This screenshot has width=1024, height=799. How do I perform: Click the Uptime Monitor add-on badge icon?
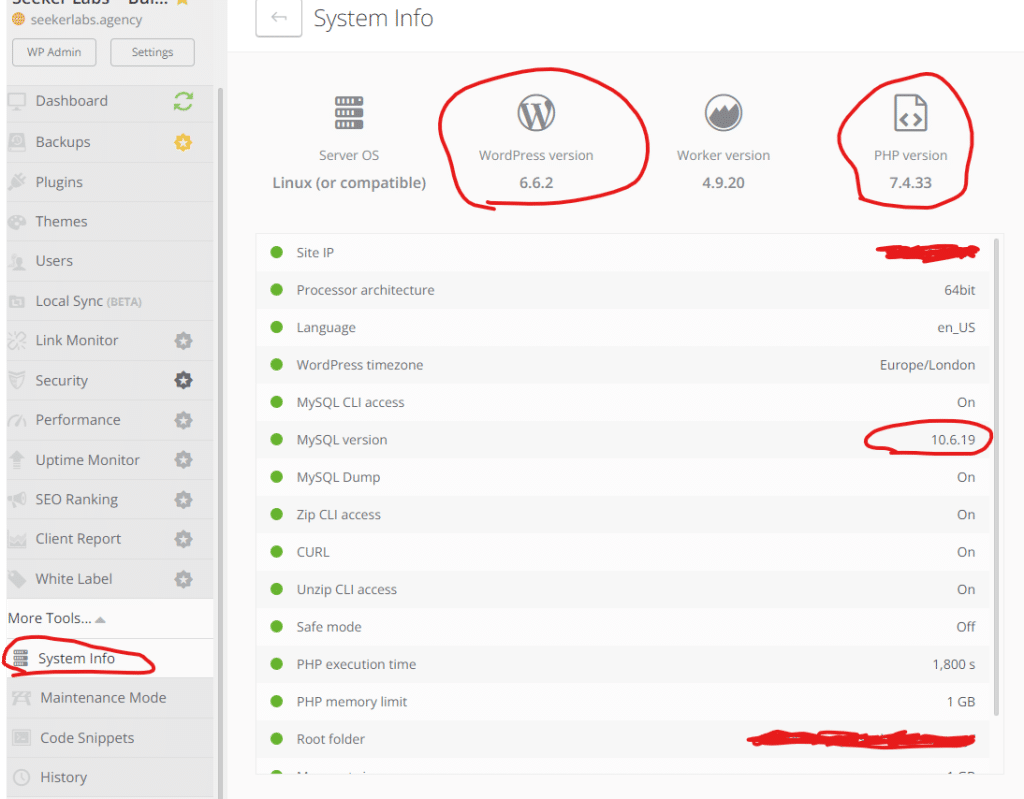[184, 460]
